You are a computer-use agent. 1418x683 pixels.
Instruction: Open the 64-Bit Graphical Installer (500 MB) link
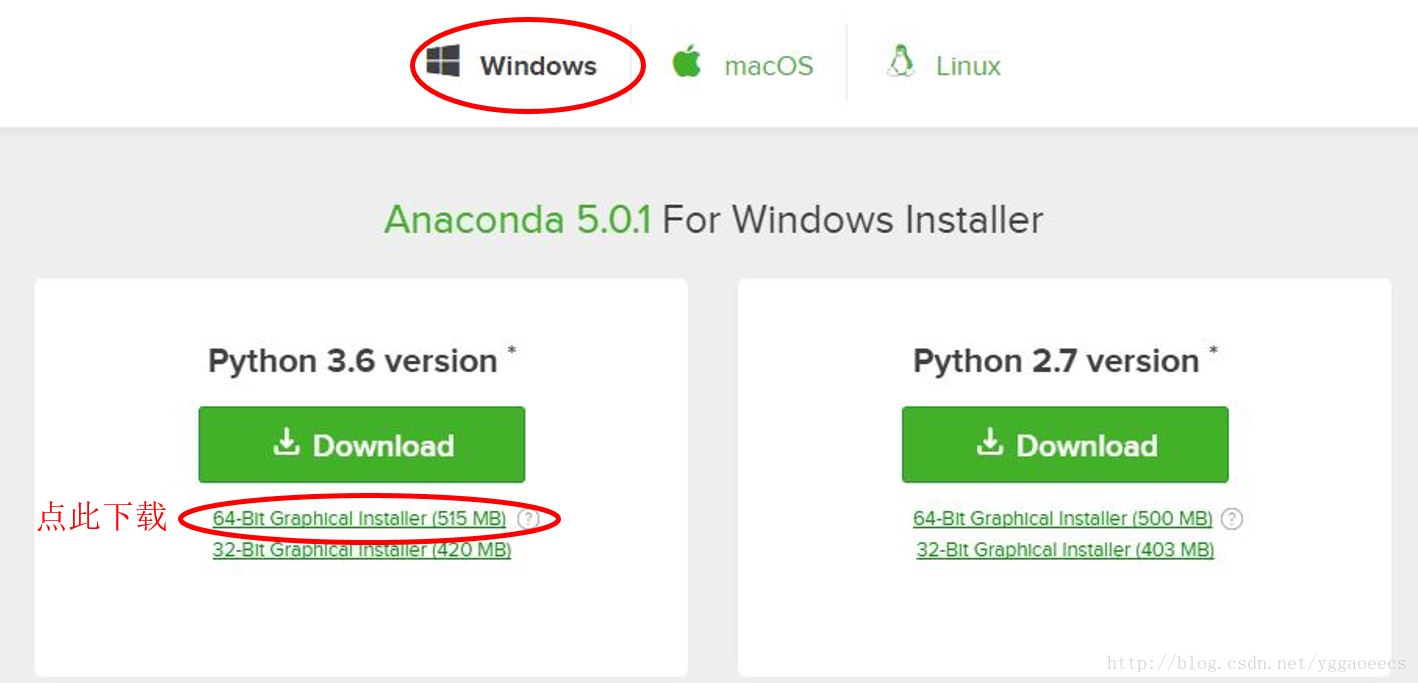click(1062, 519)
